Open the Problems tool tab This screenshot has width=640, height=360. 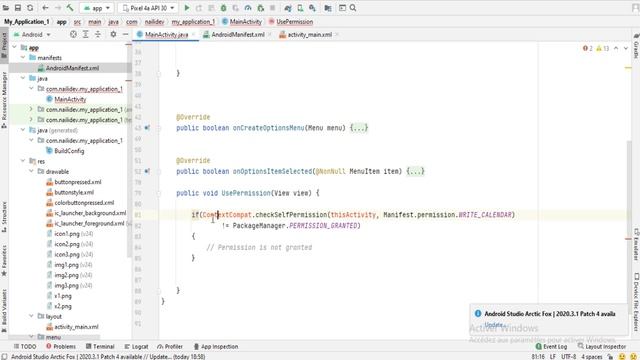click(61, 347)
